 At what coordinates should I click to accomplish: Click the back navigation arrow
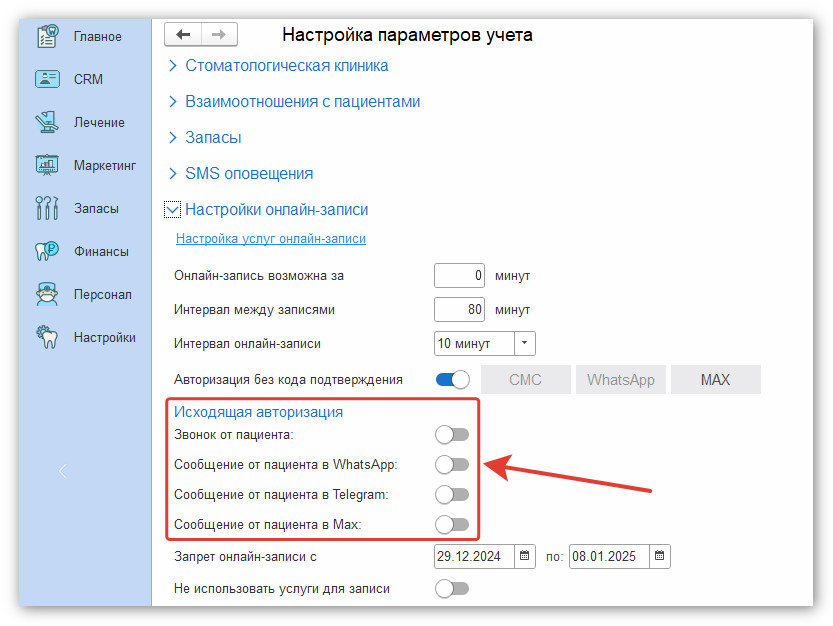[x=183, y=33]
